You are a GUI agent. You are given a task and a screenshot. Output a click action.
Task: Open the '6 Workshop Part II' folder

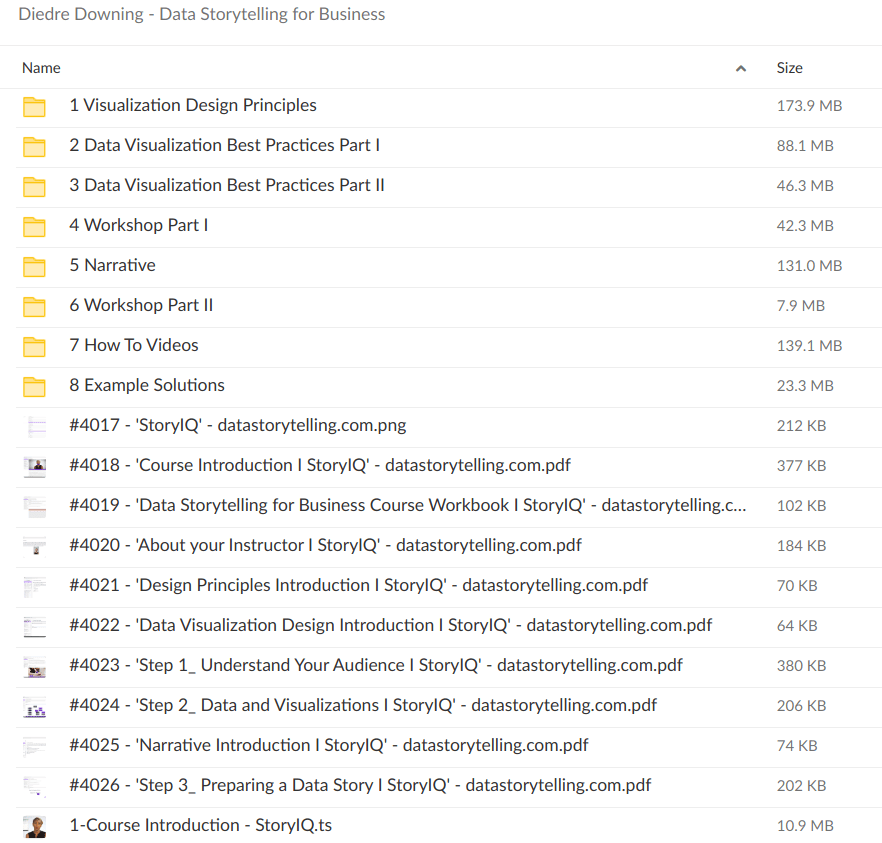click(141, 305)
